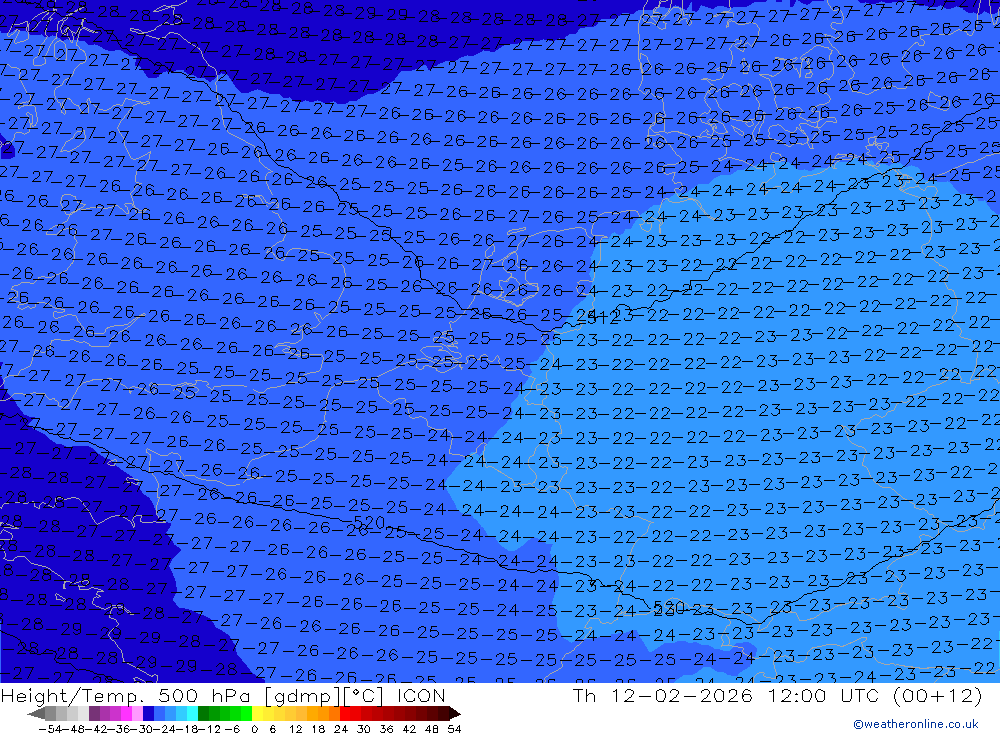Pick the bright yellow legend swatch above 0
Image resolution: width=1000 pixels, height=733 pixels.
pos(258,713)
